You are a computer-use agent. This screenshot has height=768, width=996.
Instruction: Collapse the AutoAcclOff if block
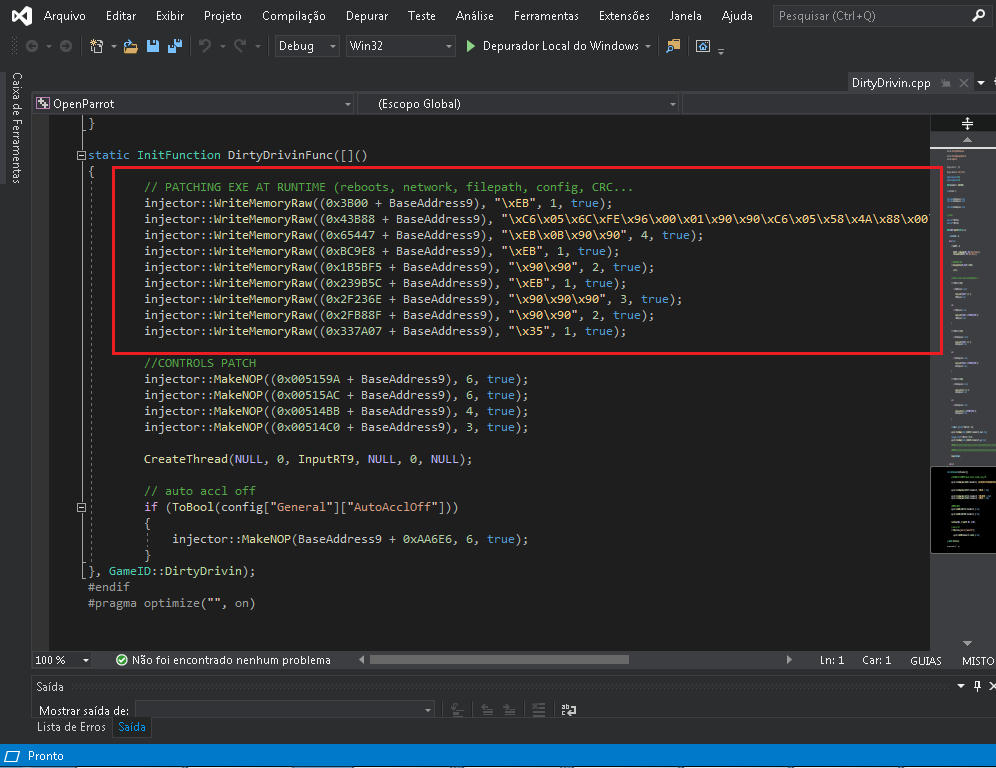[x=81, y=507]
